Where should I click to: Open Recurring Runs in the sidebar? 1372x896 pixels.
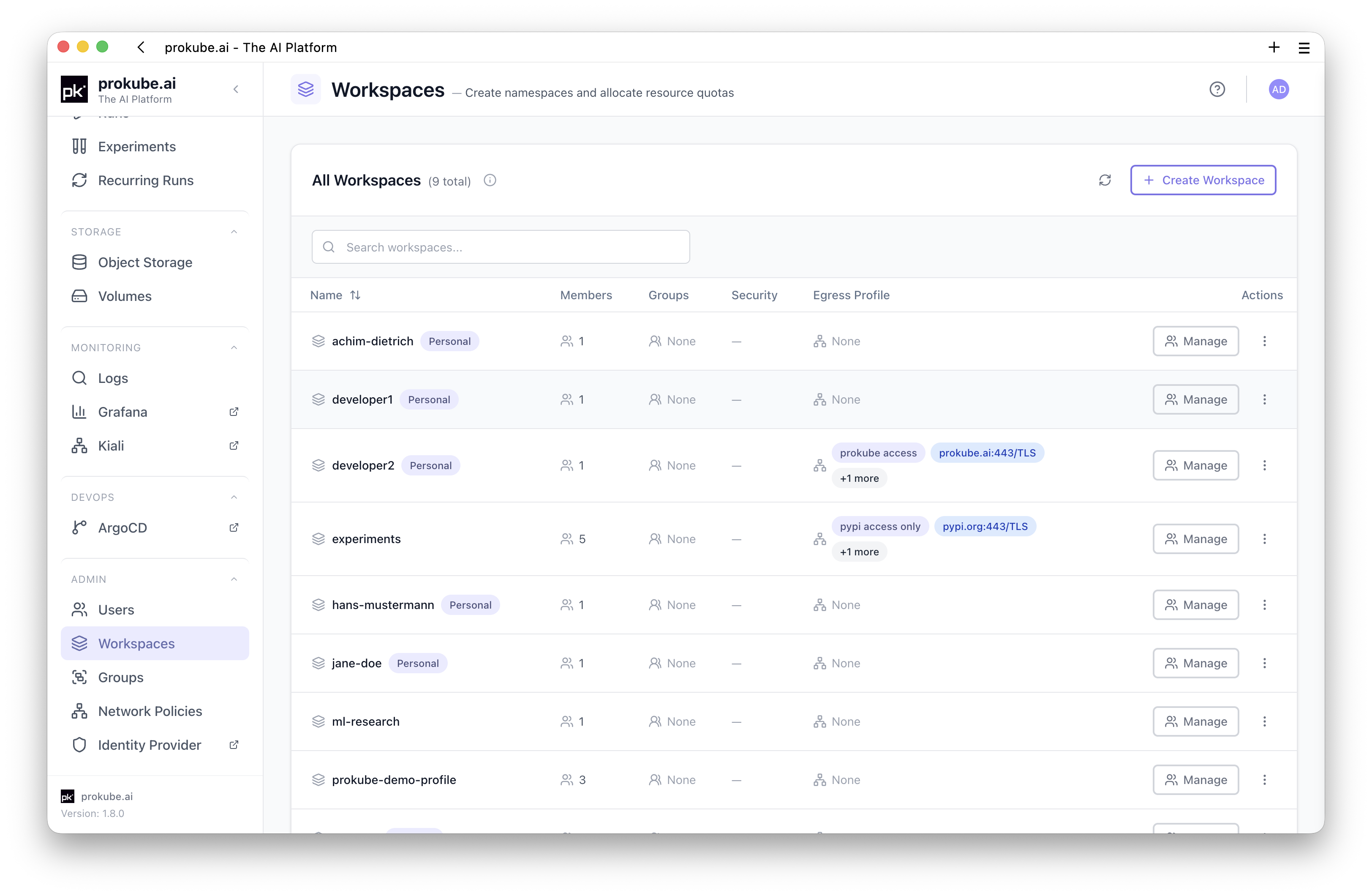(x=155, y=180)
